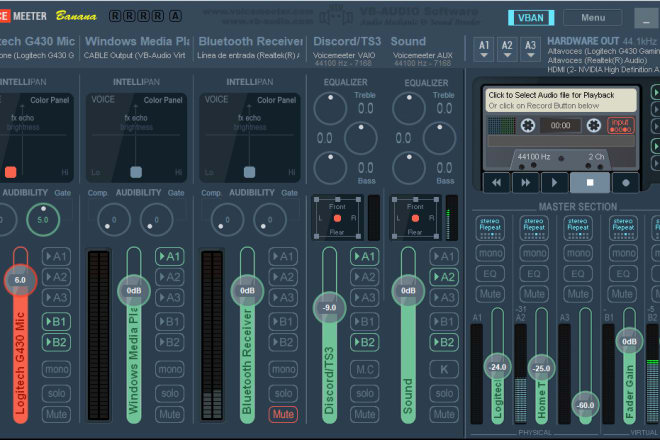Toggle B1 routing on Logitech G430 Mic
The image size is (660, 440).
[56, 322]
